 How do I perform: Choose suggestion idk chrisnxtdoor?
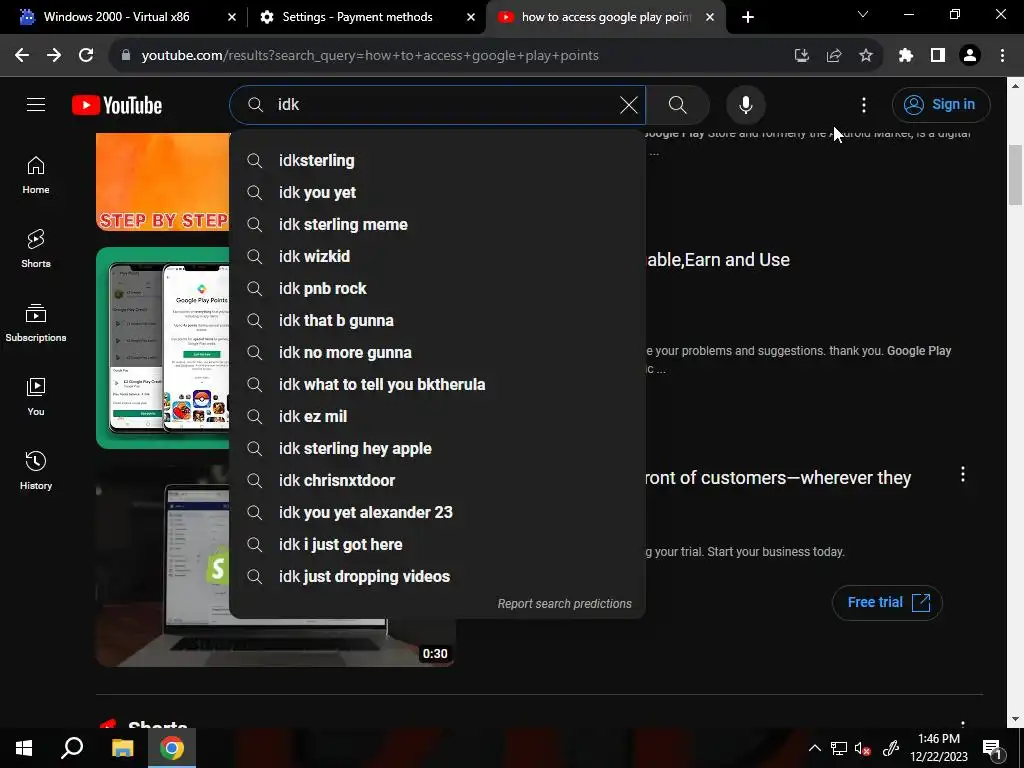pos(438,481)
